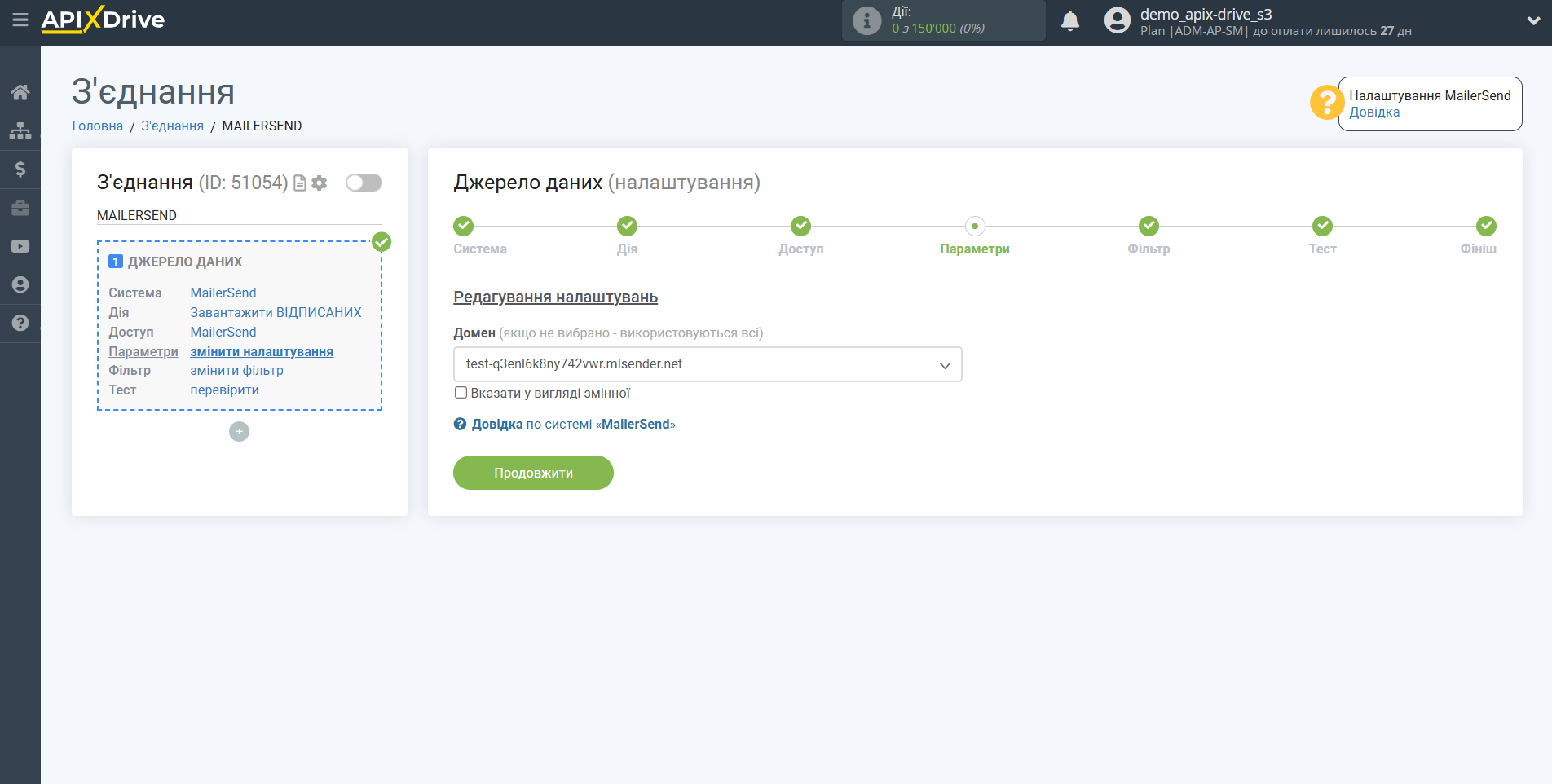Click the connection notes document icon
The image size is (1552, 784).
tap(300, 183)
